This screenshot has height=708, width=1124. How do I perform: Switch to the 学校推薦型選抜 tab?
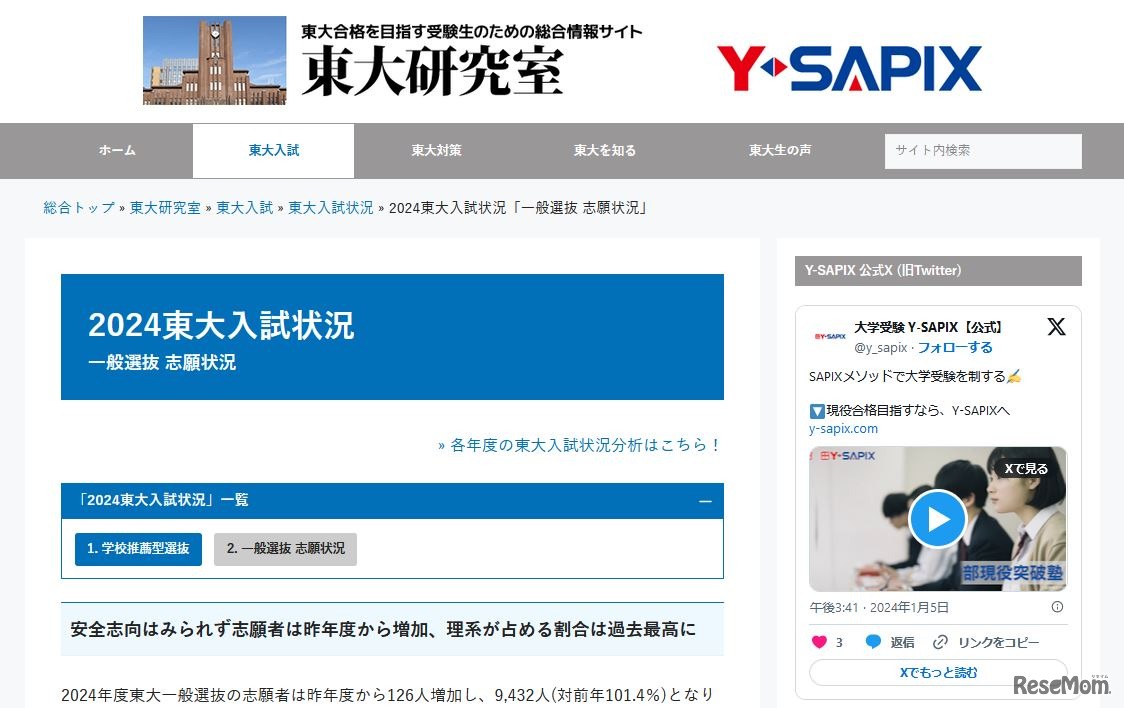[137, 548]
